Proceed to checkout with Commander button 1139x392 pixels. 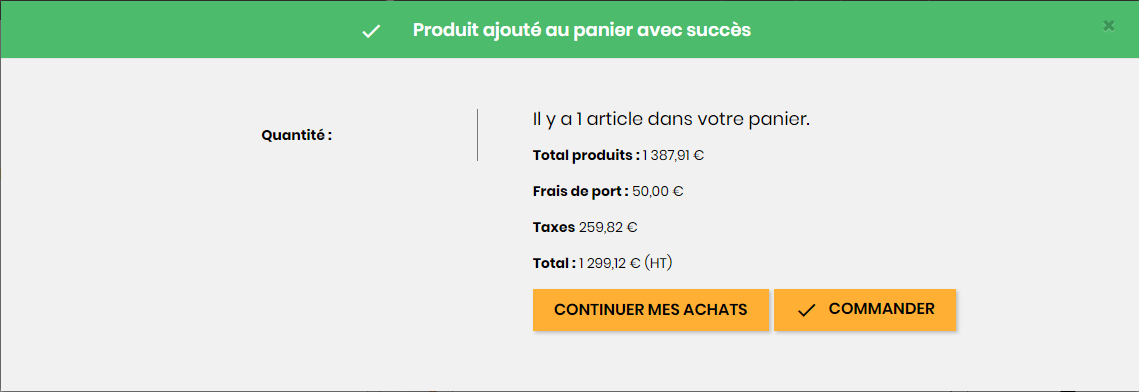pyautogui.click(x=864, y=310)
